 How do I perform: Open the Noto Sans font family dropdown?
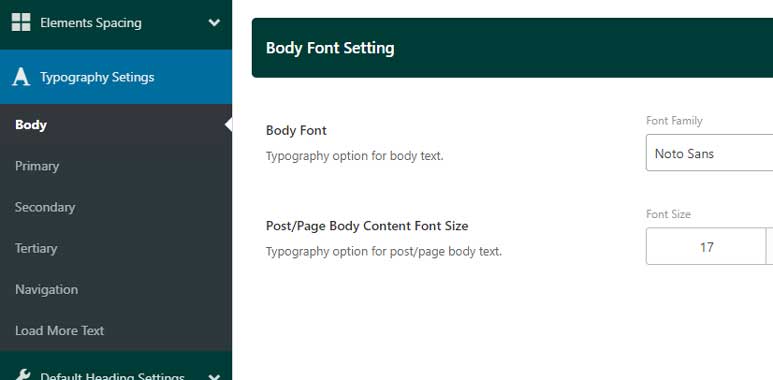pyautogui.click(x=709, y=153)
